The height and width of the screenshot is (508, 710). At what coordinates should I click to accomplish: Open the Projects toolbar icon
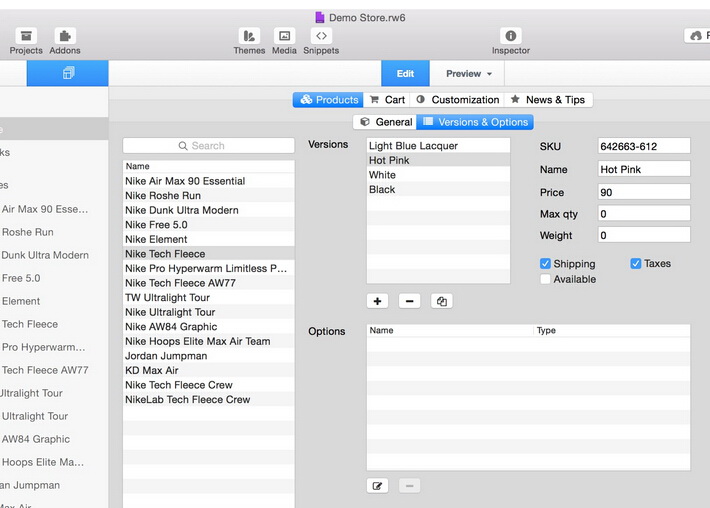(x=26, y=36)
